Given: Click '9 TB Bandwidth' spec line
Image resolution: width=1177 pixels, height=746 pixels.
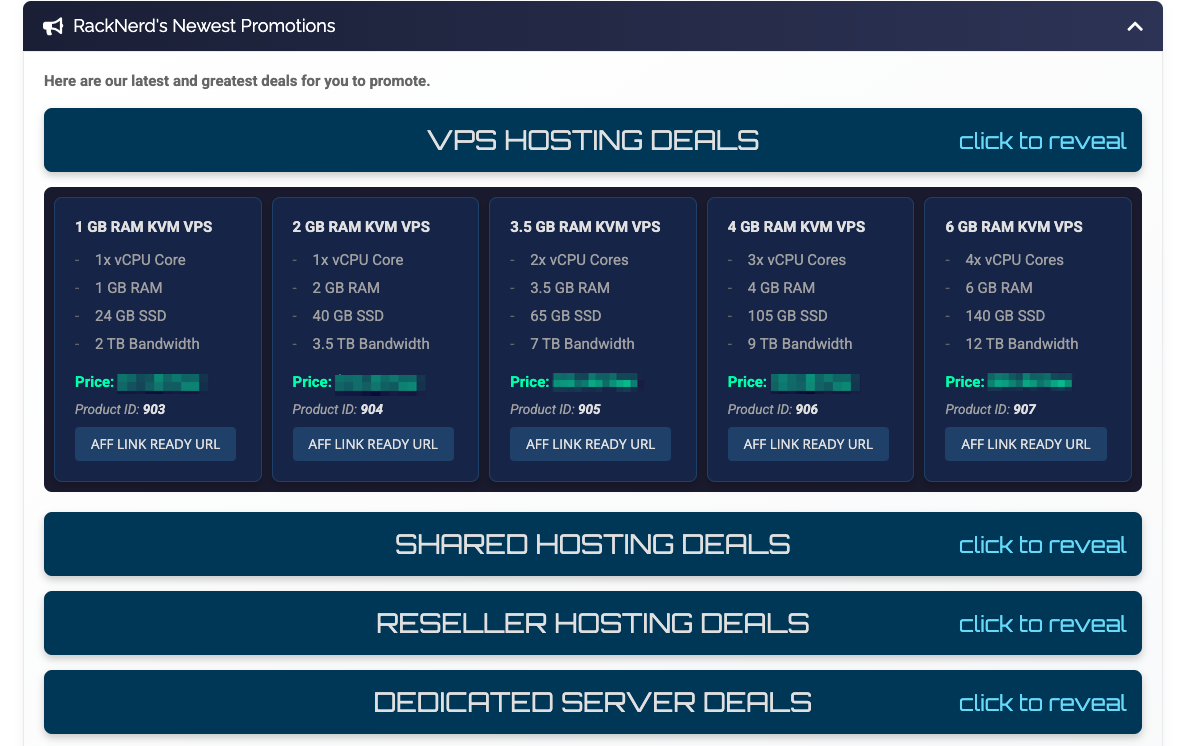Looking at the screenshot, I should coord(800,344).
